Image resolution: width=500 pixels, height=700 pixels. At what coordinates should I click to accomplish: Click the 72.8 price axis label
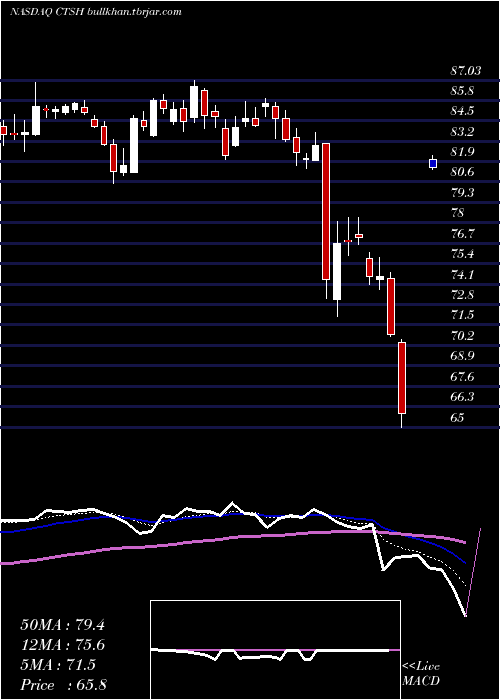[462, 295]
